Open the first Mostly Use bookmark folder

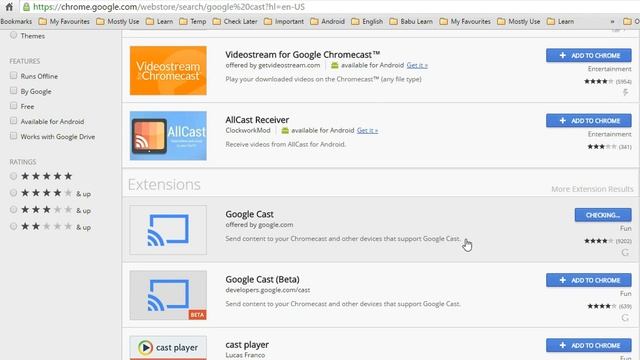(x=118, y=22)
